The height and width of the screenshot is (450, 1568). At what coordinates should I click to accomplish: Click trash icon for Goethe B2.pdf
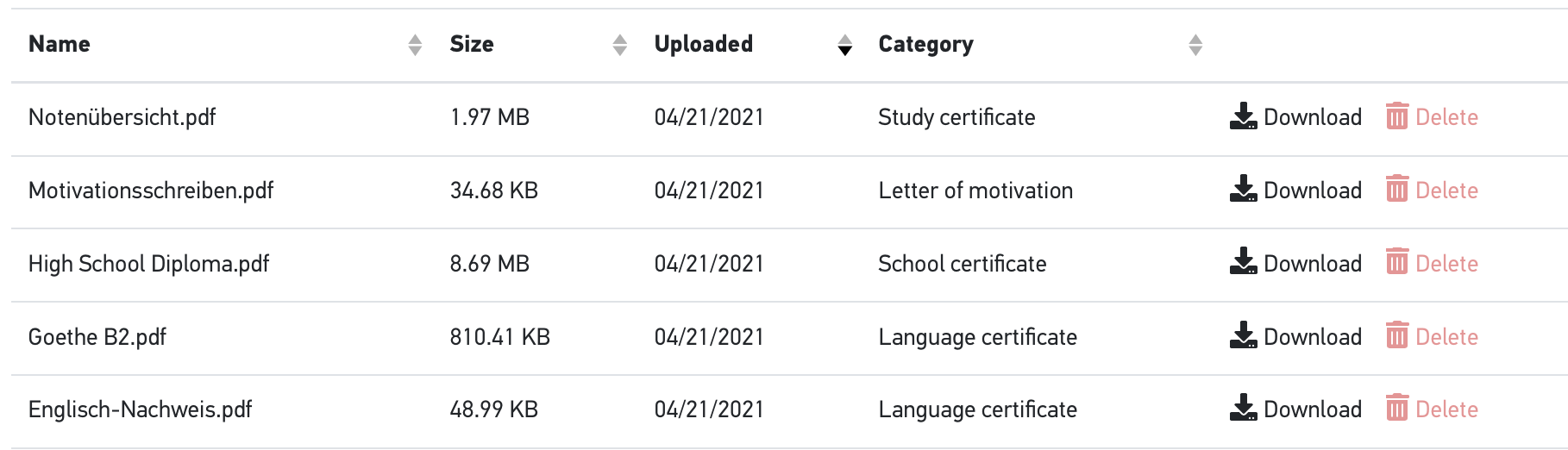(1397, 335)
